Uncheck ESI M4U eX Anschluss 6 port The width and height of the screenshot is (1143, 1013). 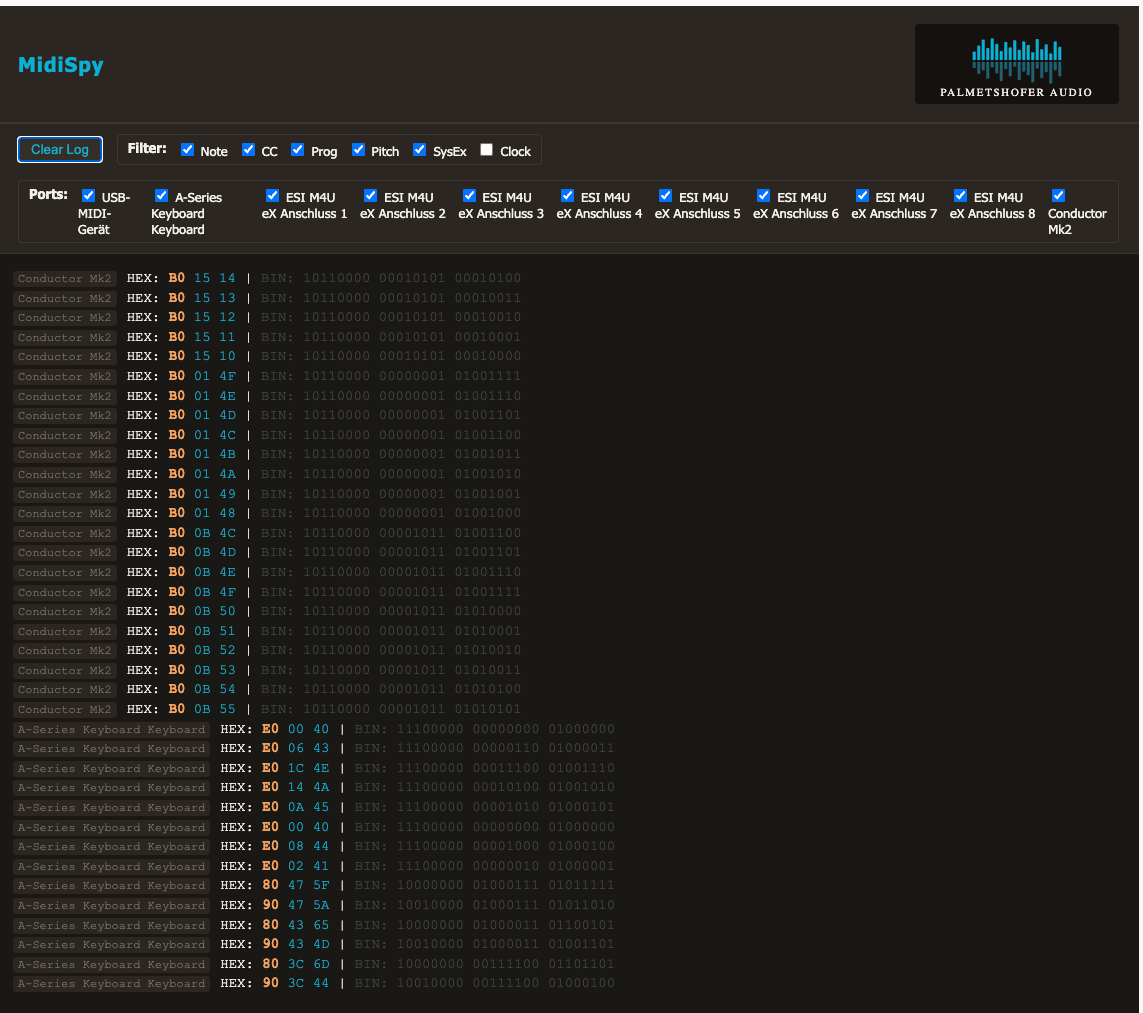tap(763, 195)
